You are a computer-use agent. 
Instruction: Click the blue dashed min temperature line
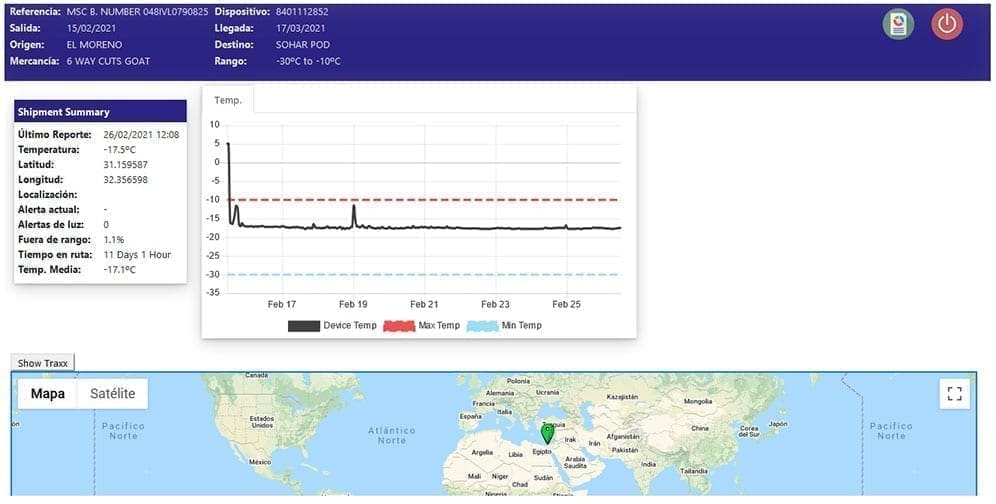tap(450, 274)
